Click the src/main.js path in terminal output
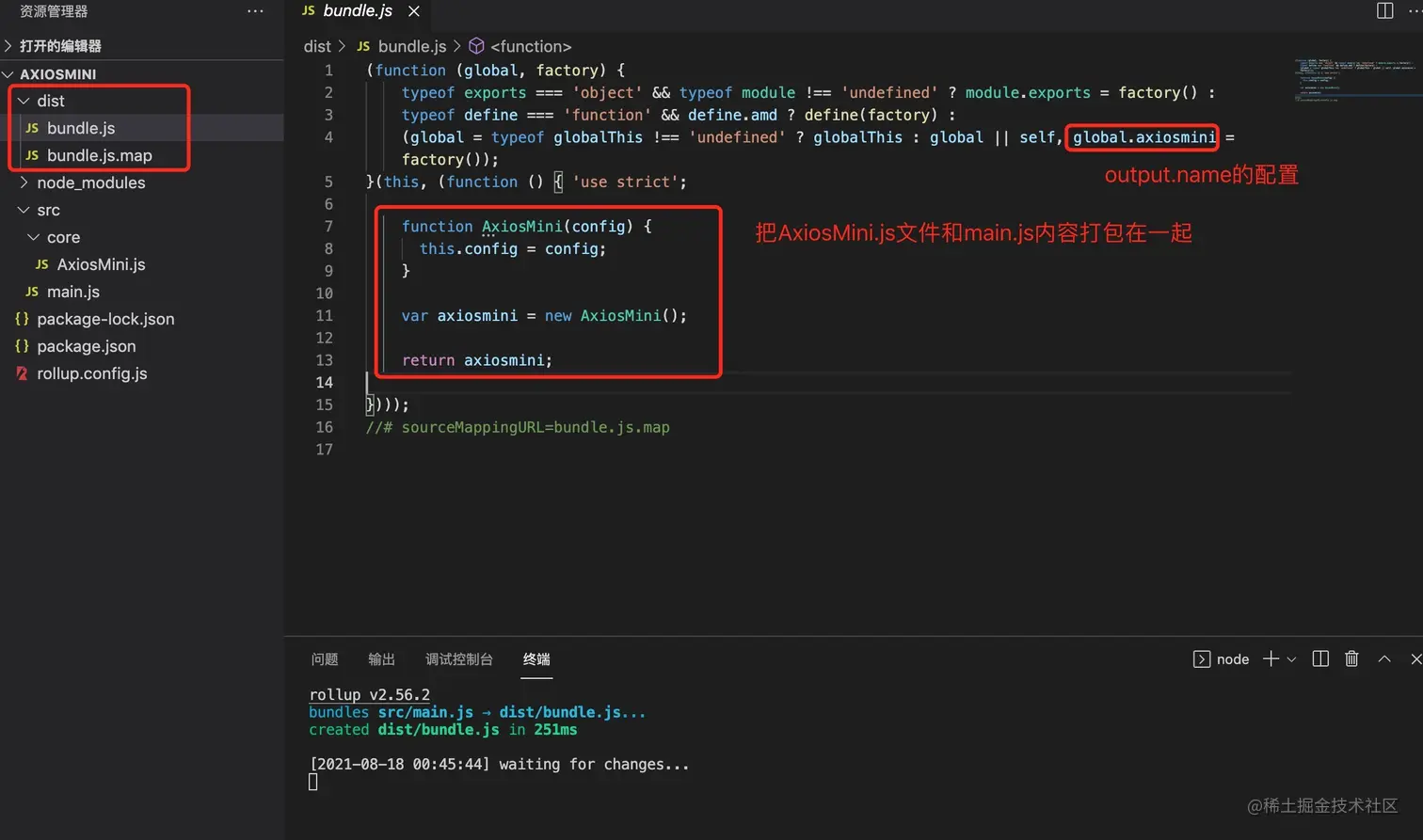 pyautogui.click(x=425, y=713)
